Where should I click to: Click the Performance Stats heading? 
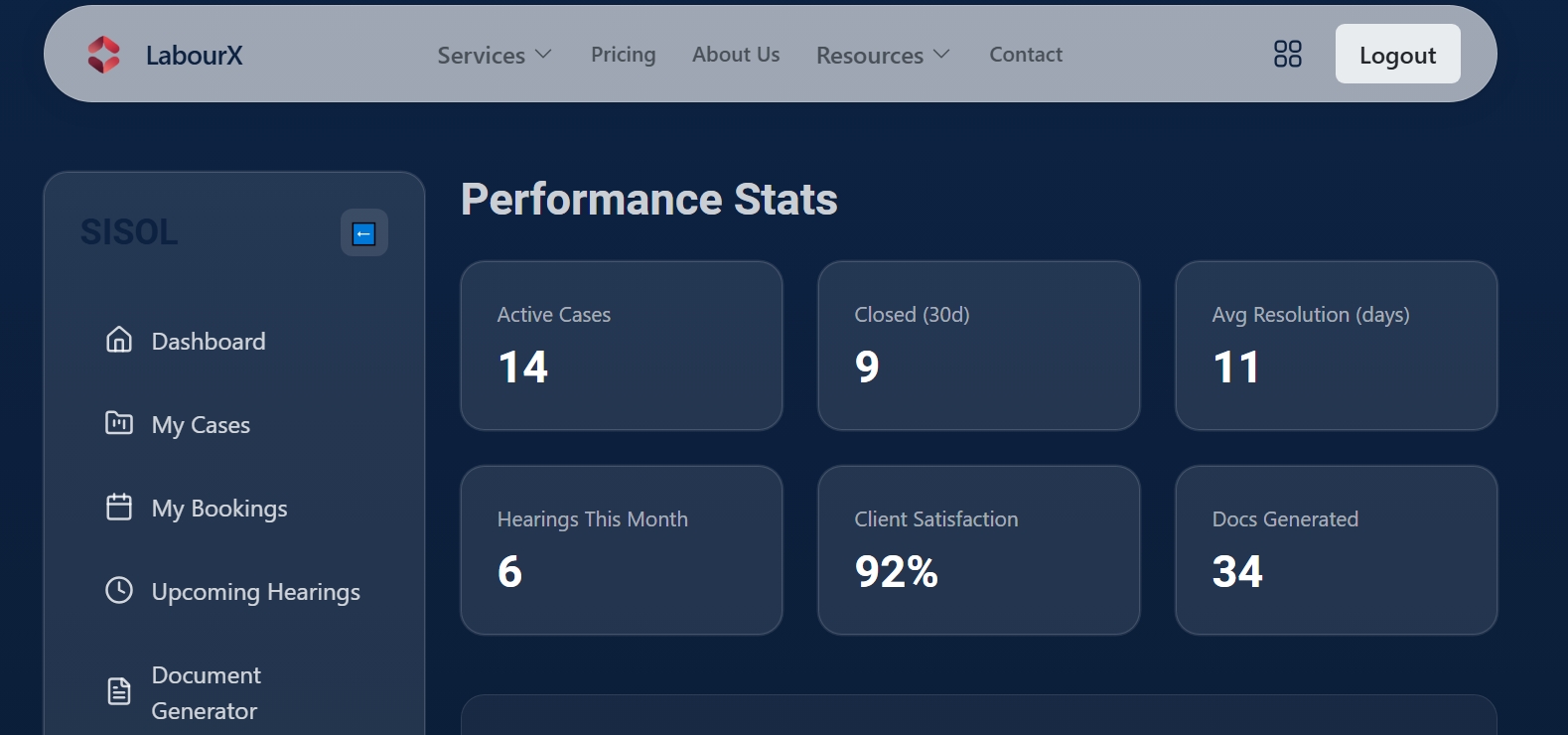649,200
